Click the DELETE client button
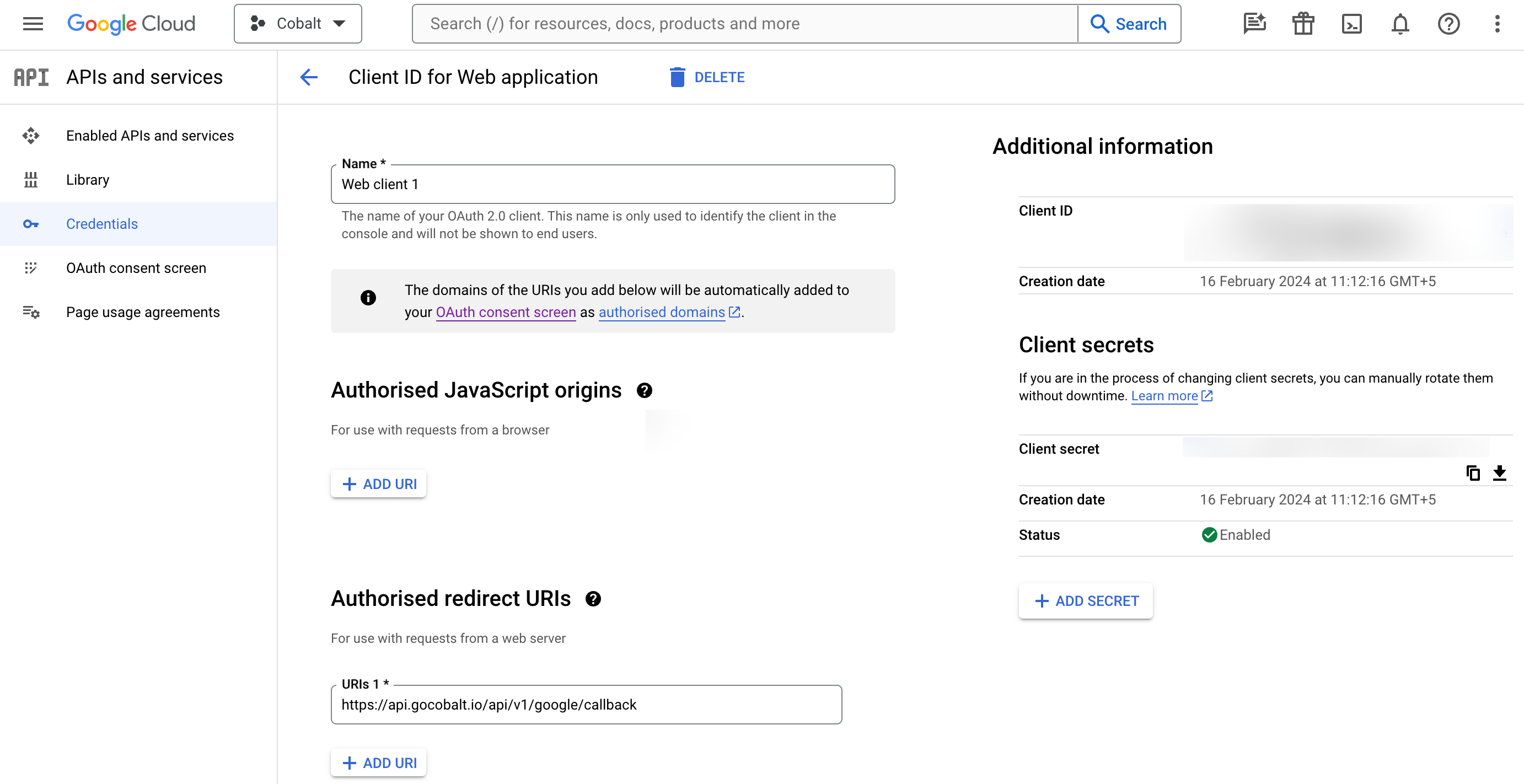 707,77
